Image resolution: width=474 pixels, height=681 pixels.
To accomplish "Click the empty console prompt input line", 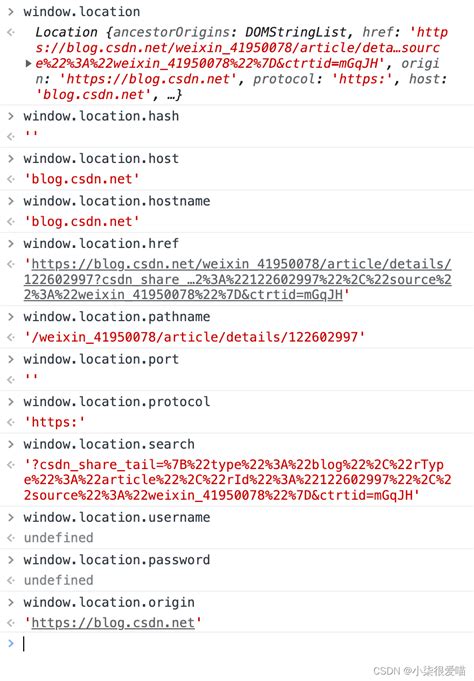I will 243,644.
